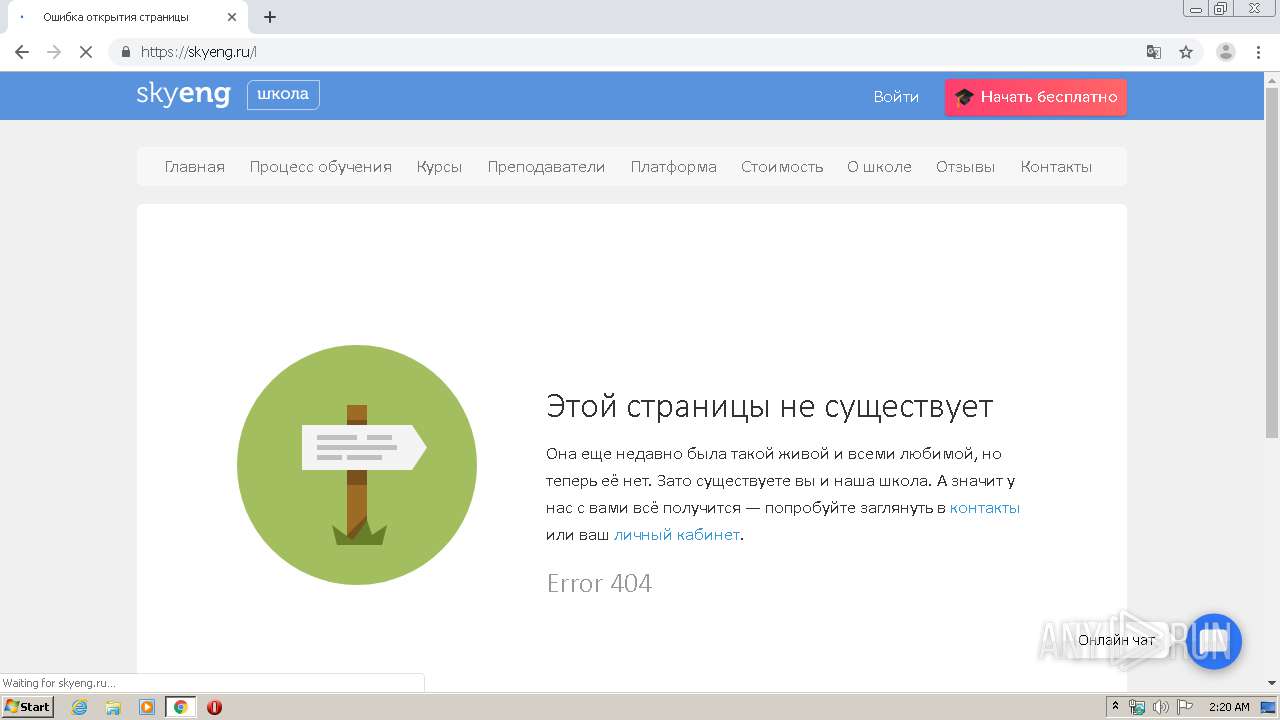Open the Windows Start button
The height and width of the screenshot is (720, 1280).
click(x=28, y=707)
